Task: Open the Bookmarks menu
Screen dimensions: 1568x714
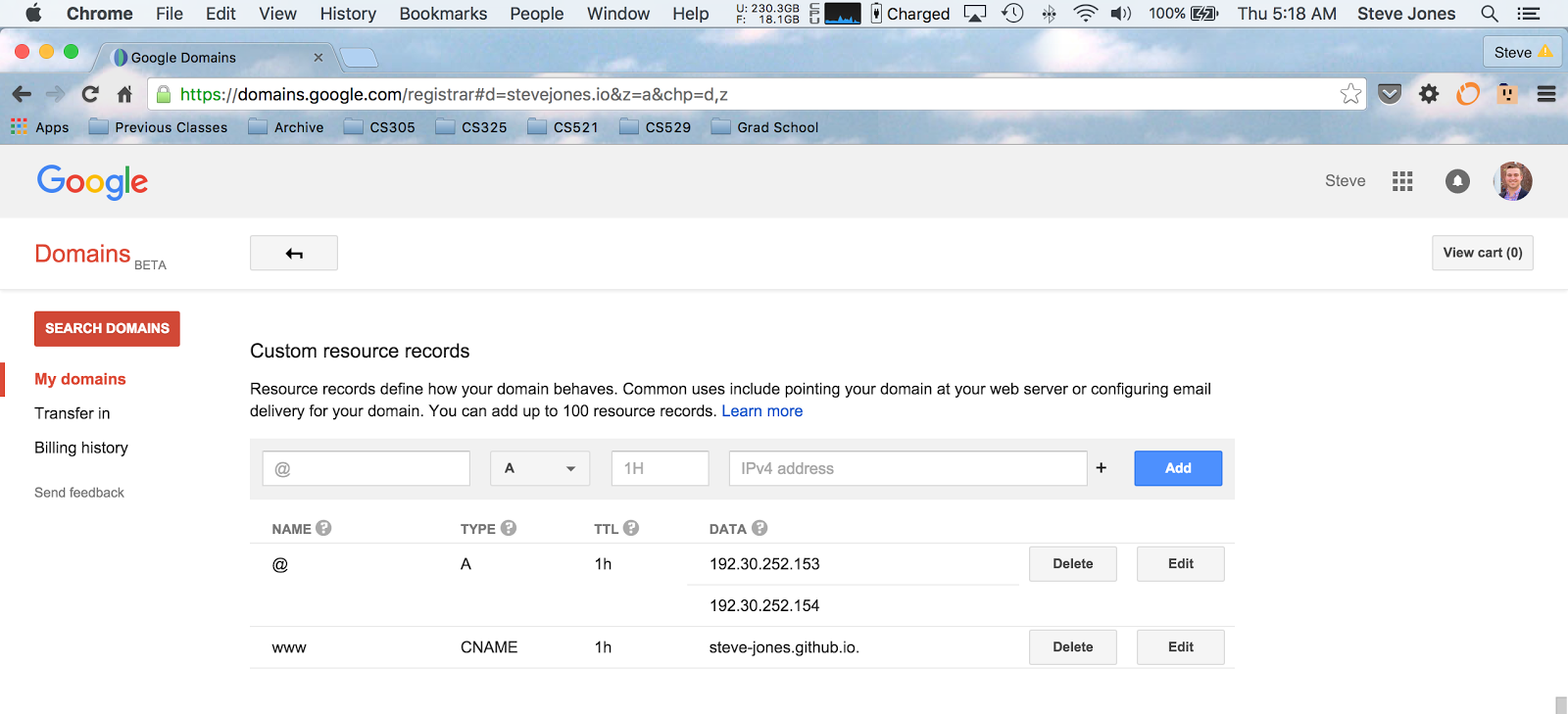Action: coord(443,14)
